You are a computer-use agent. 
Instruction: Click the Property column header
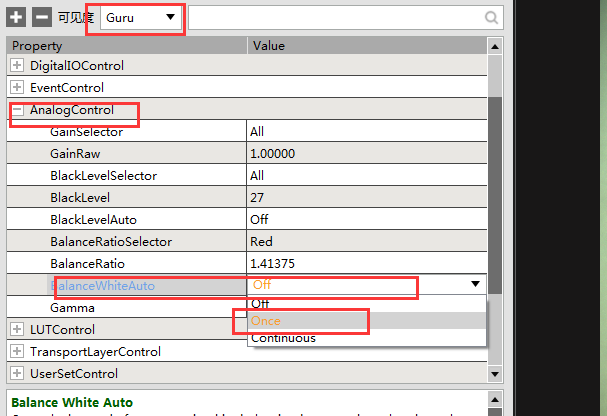click(x=127, y=46)
